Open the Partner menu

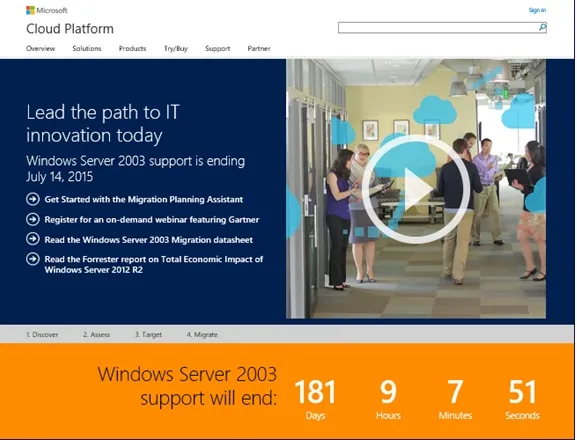(259, 49)
